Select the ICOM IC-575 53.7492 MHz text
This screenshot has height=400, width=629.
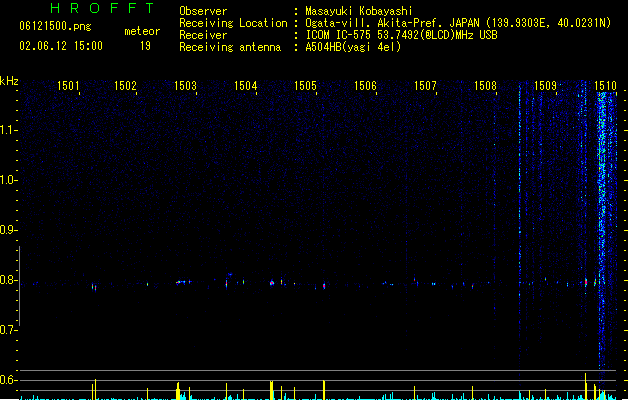point(401,35)
